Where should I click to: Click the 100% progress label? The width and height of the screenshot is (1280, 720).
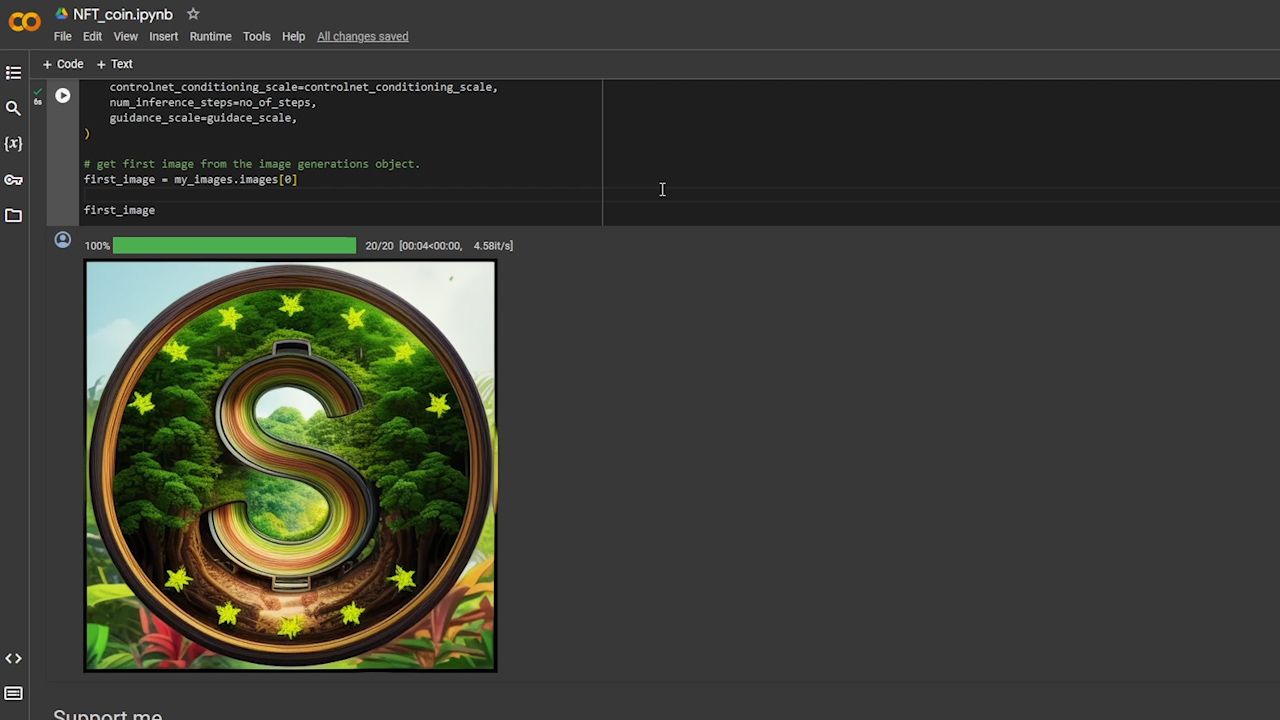[x=97, y=245]
